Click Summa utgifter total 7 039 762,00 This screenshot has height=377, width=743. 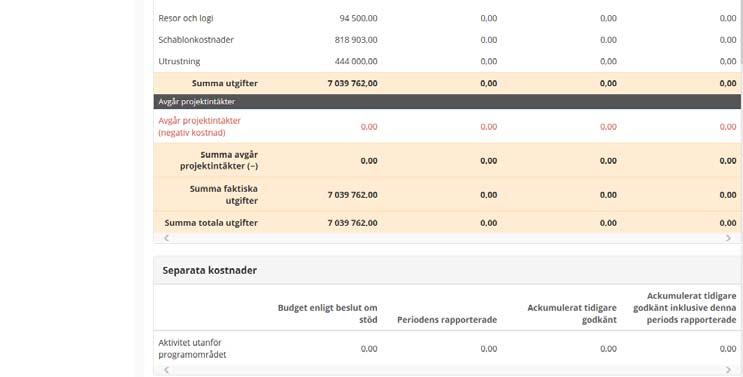(x=353, y=83)
